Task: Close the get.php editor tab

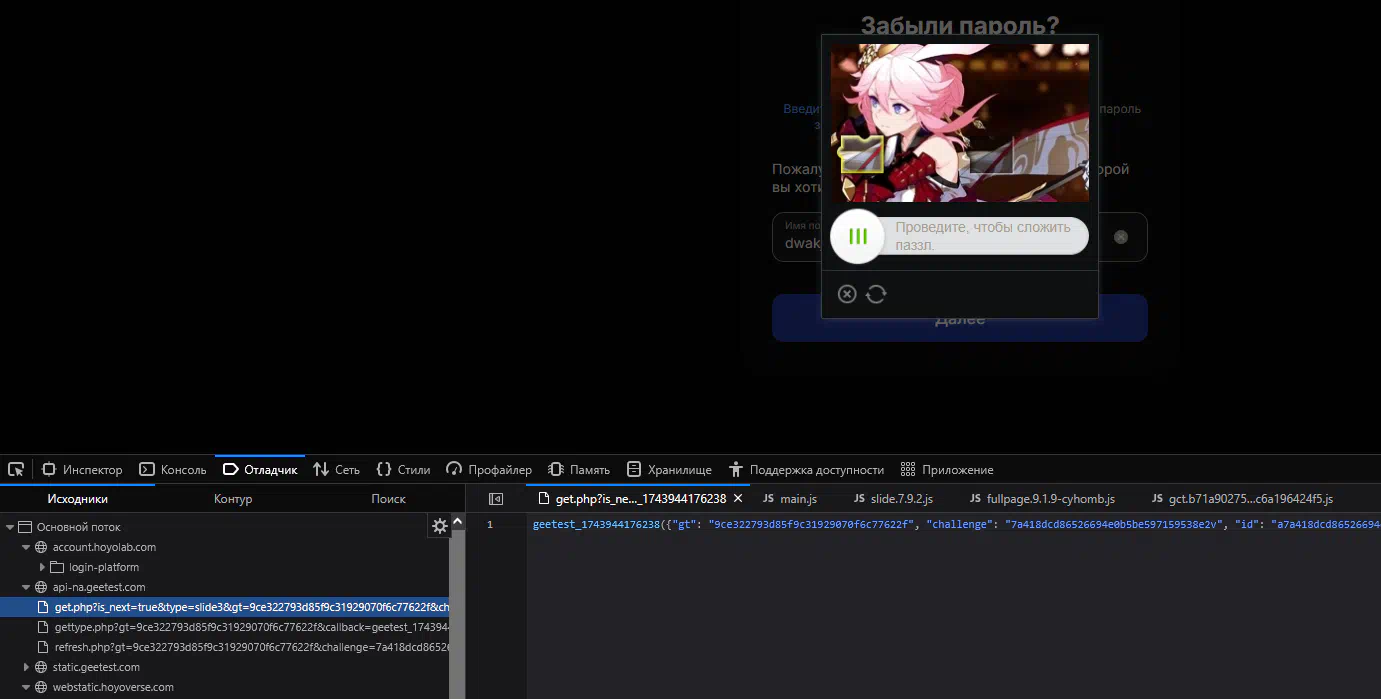Action: point(738,498)
